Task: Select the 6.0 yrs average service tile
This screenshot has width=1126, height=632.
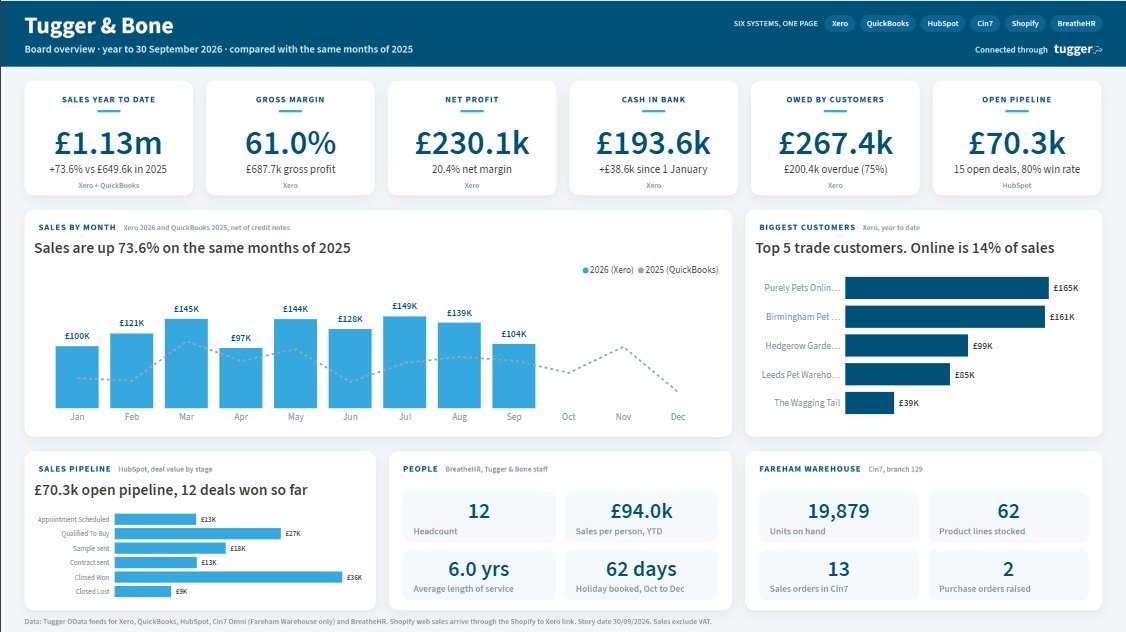Action: pyautogui.click(x=479, y=575)
